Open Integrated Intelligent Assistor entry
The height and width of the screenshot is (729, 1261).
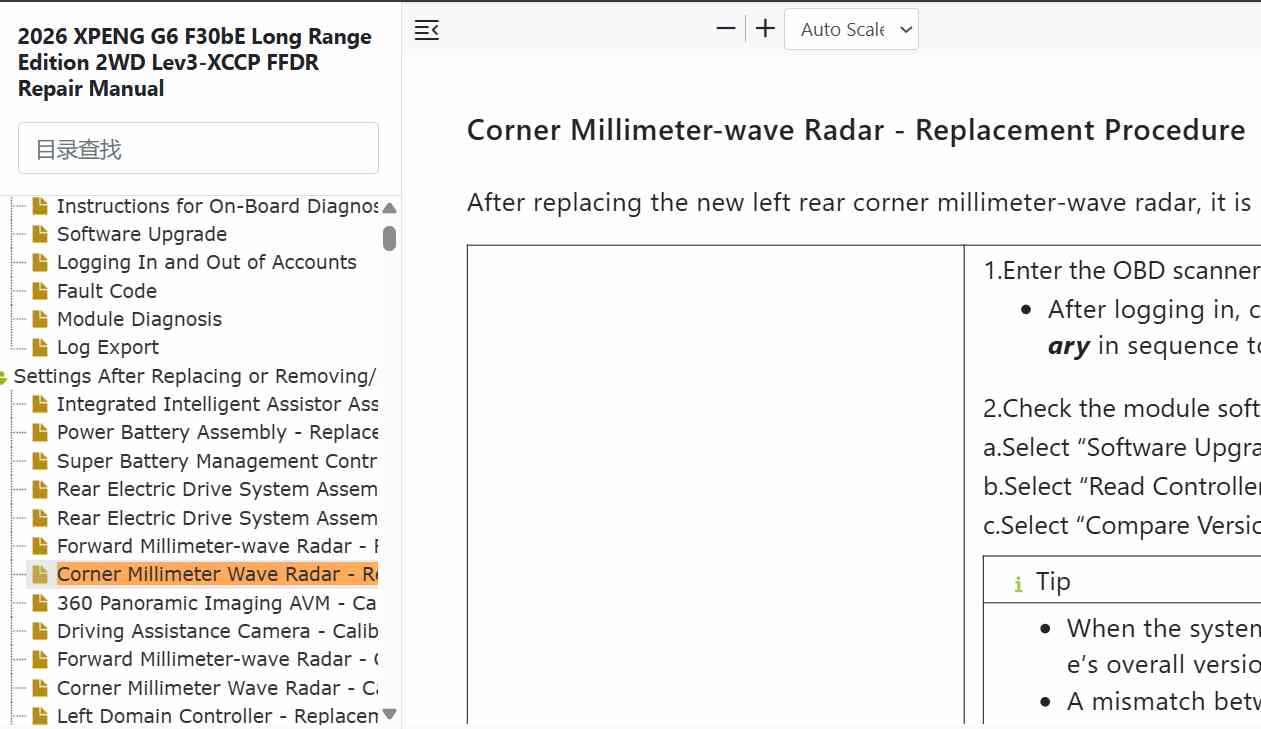[217, 404]
